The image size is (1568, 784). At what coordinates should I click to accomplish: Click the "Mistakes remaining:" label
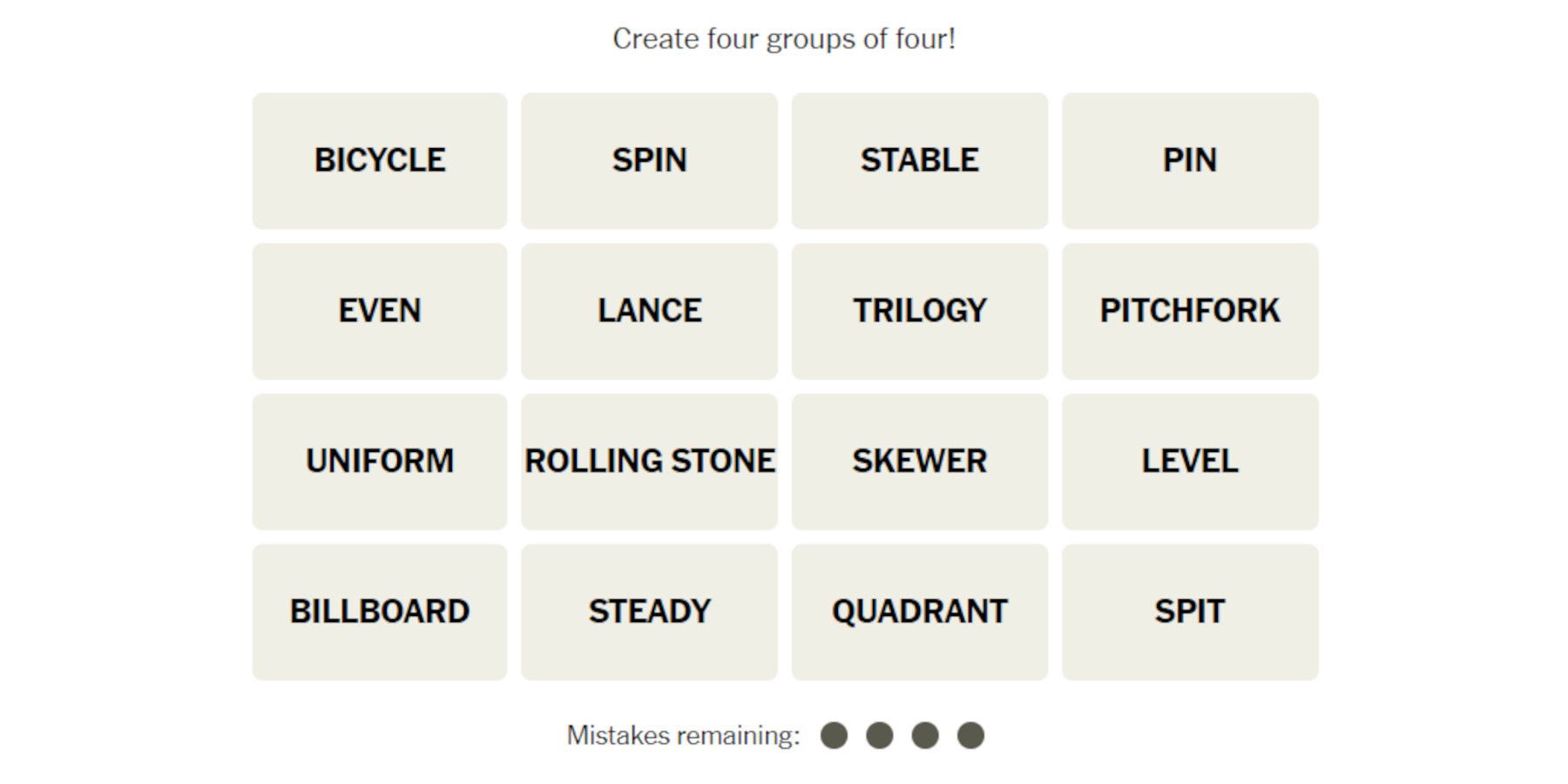[x=683, y=735]
